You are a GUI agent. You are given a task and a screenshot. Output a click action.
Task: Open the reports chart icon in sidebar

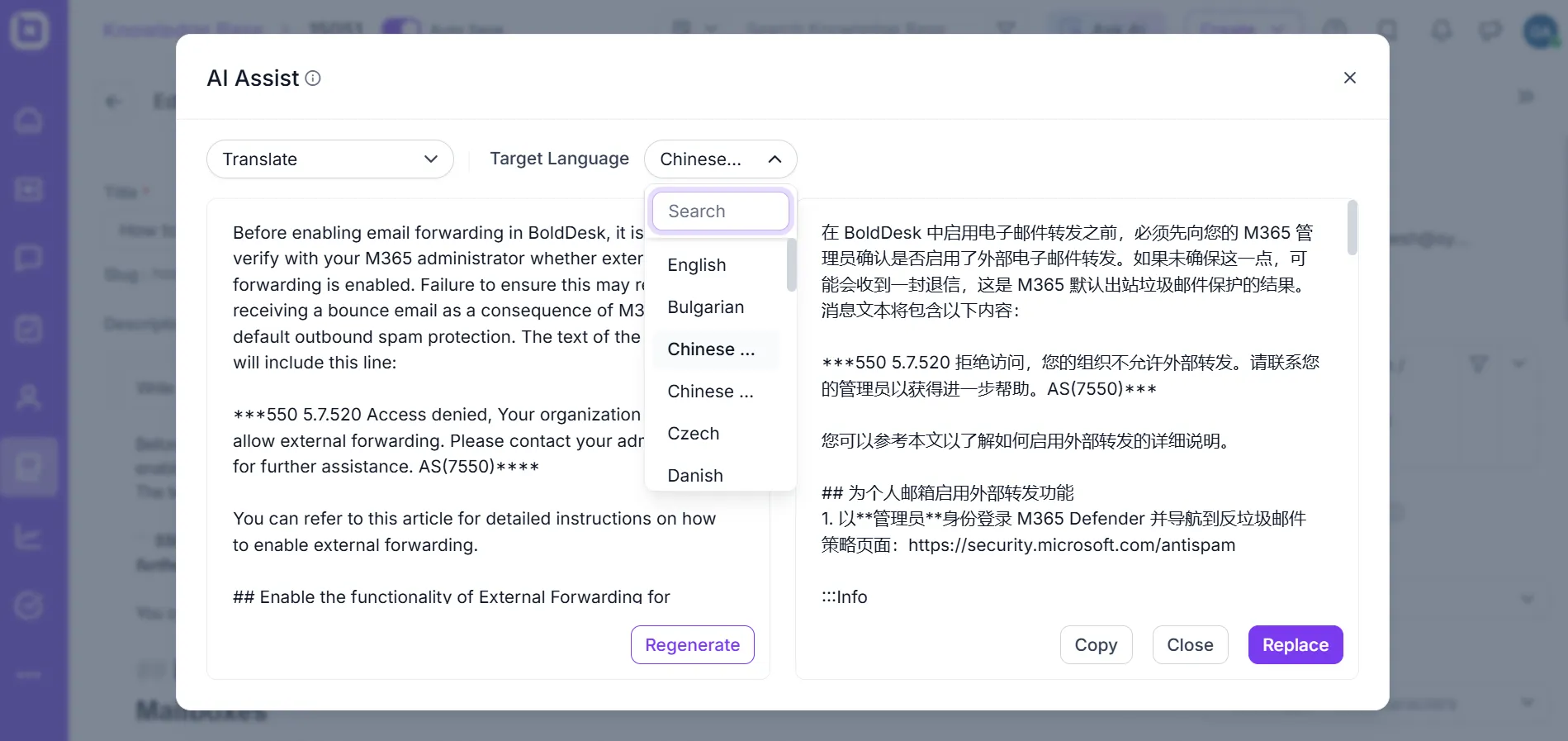pos(29,537)
